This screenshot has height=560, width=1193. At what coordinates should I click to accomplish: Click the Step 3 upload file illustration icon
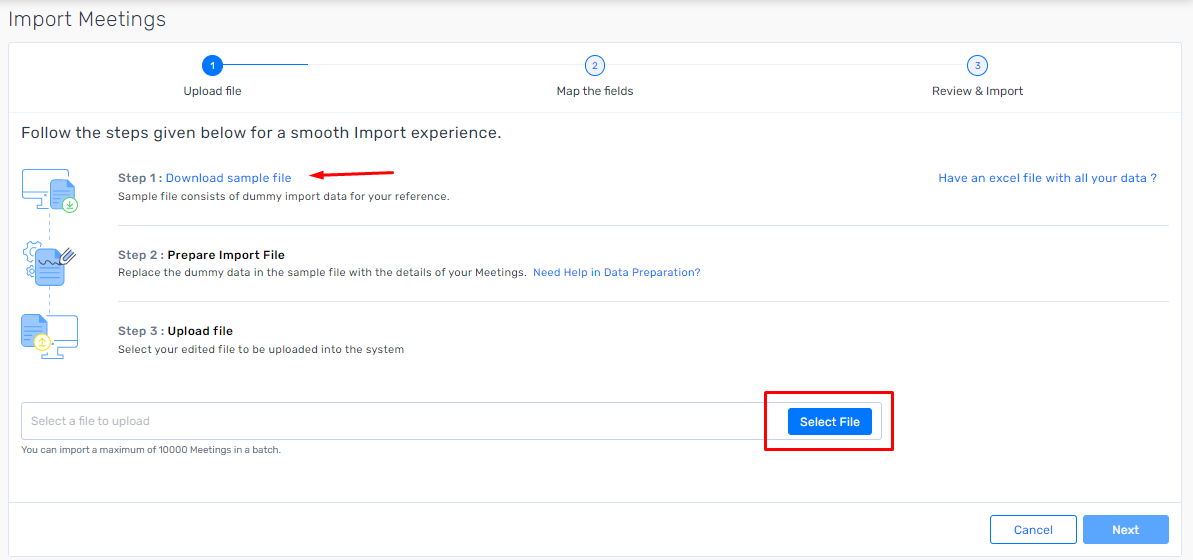coord(49,337)
